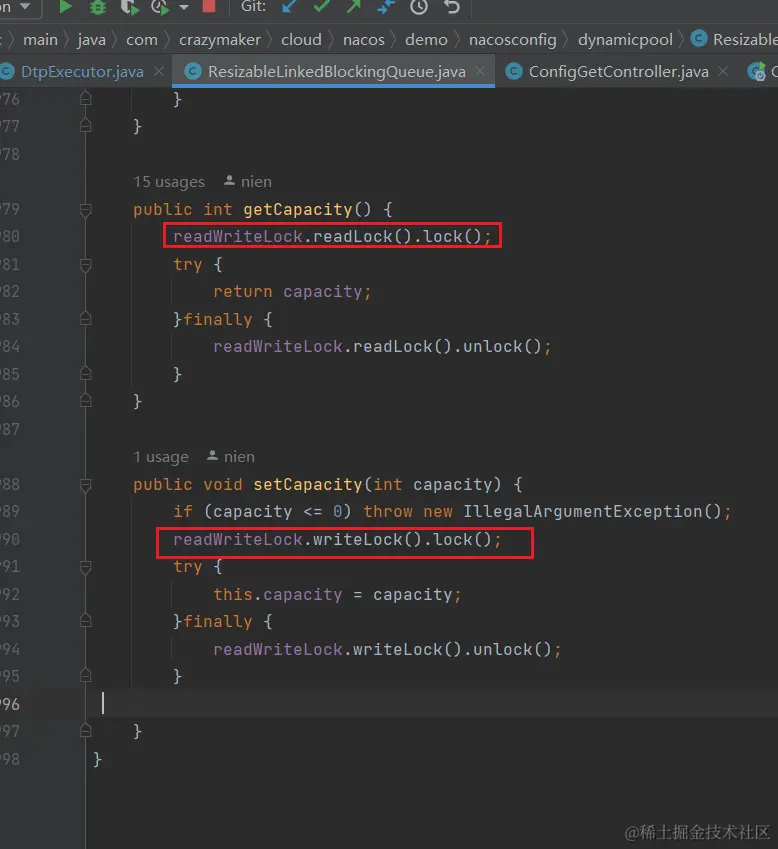Show Git history with the clock icon
778x849 pixels.
[x=419, y=6]
